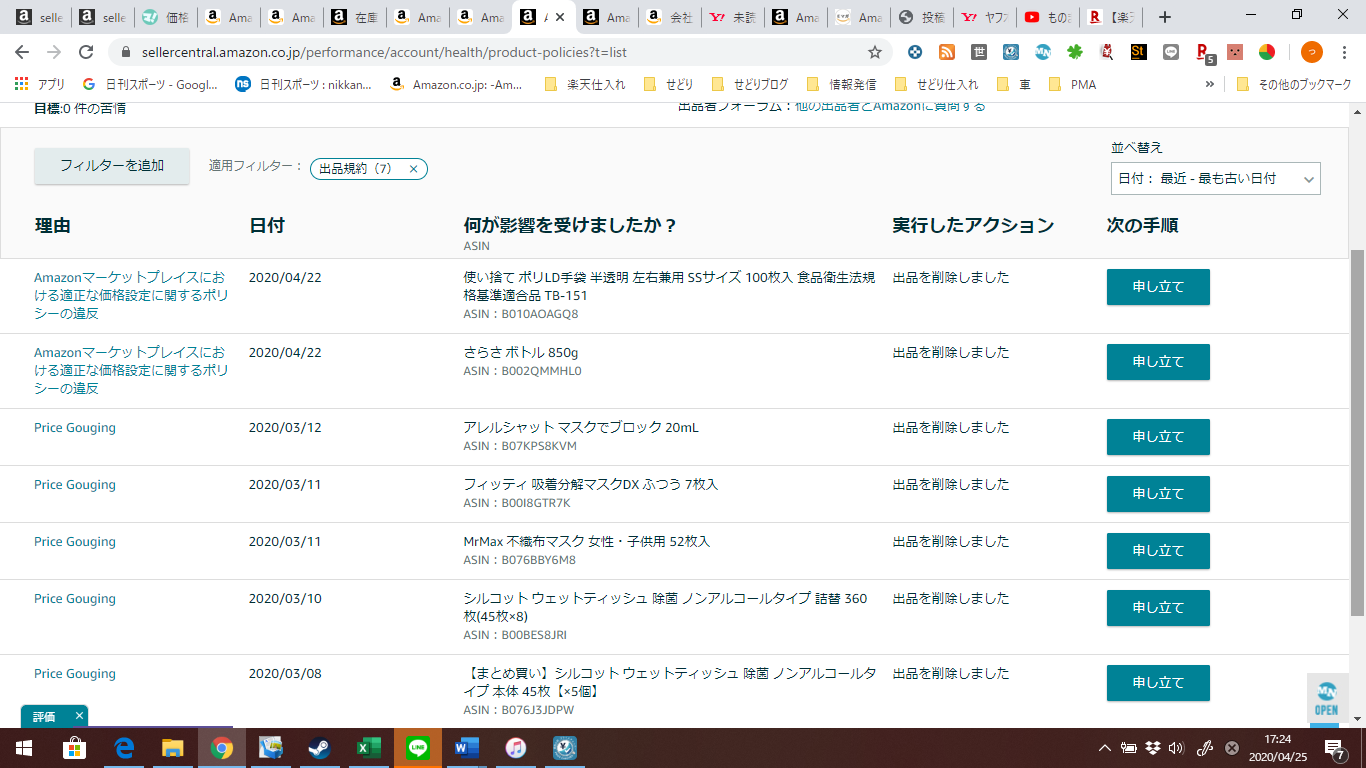Screen dimensions: 1366x768
Task: Open the Rakuten extension with badge 5
Action: pyautogui.click(x=1204, y=53)
